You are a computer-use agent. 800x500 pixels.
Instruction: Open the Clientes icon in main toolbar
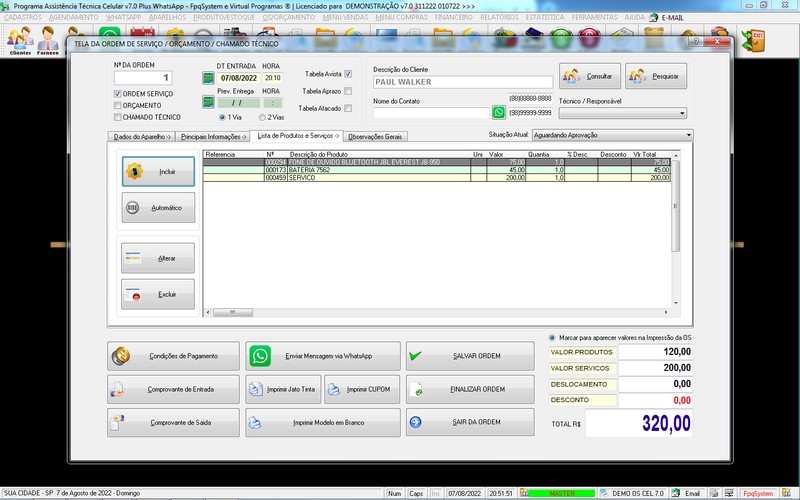tap(20, 40)
